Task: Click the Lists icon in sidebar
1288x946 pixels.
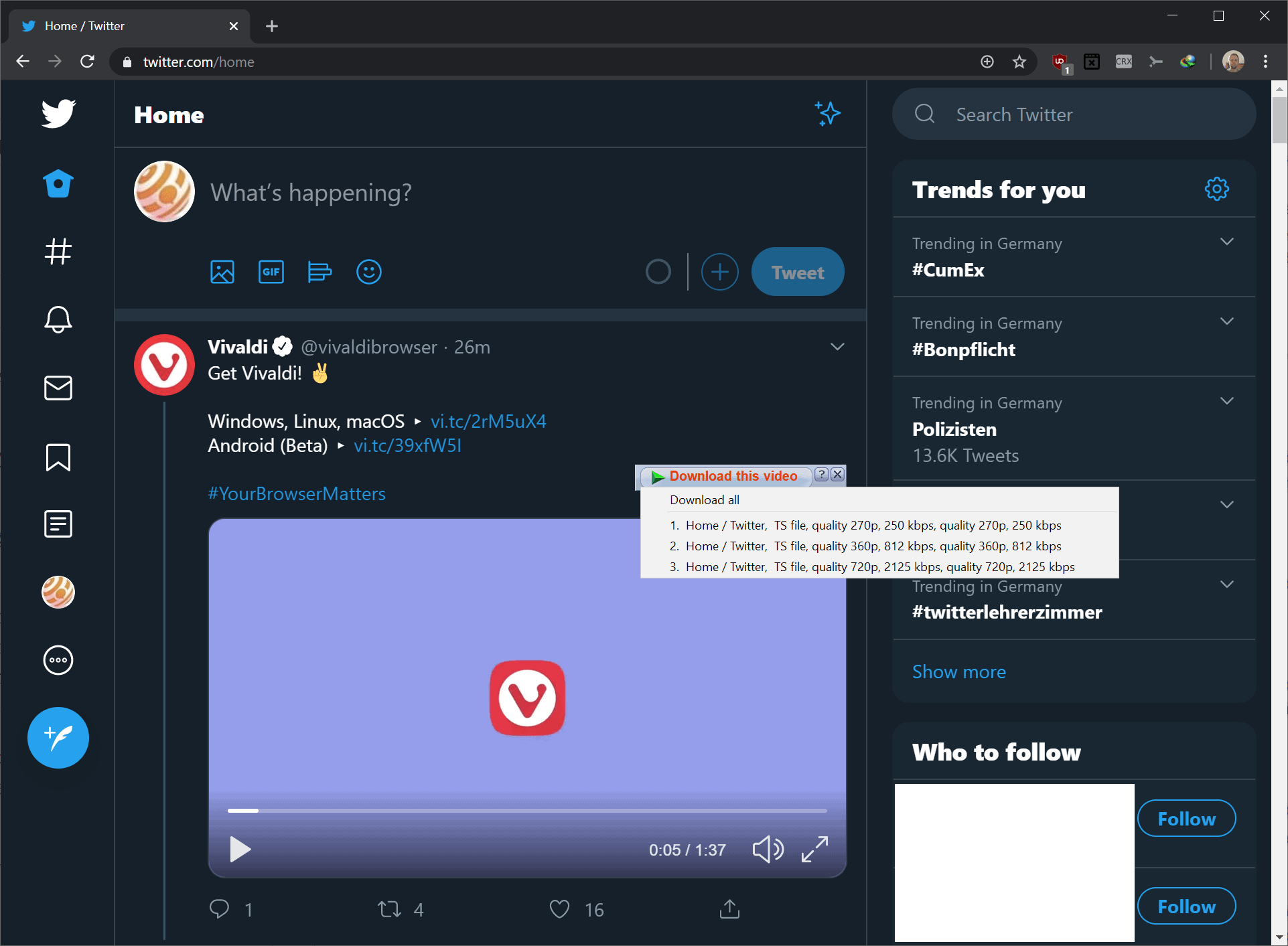Action: click(x=58, y=524)
